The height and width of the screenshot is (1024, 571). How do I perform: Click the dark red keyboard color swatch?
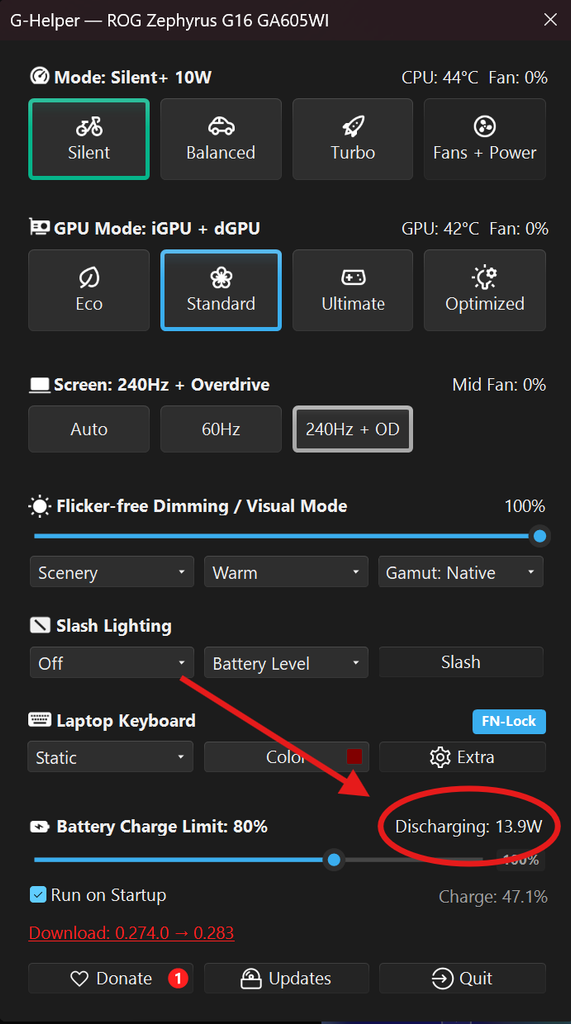pyautogui.click(x=354, y=756)
